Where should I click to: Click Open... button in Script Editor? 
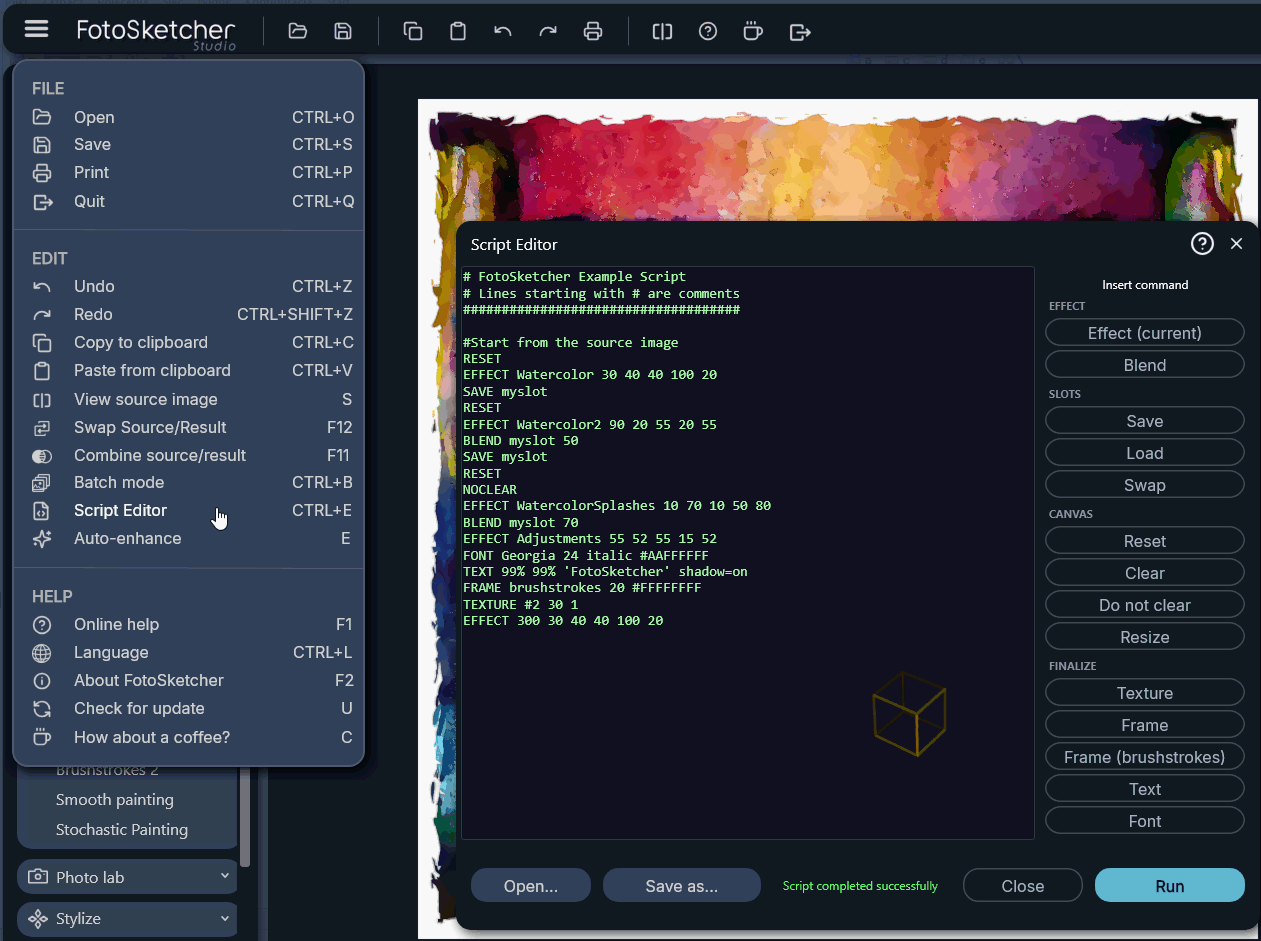(531, 886)
